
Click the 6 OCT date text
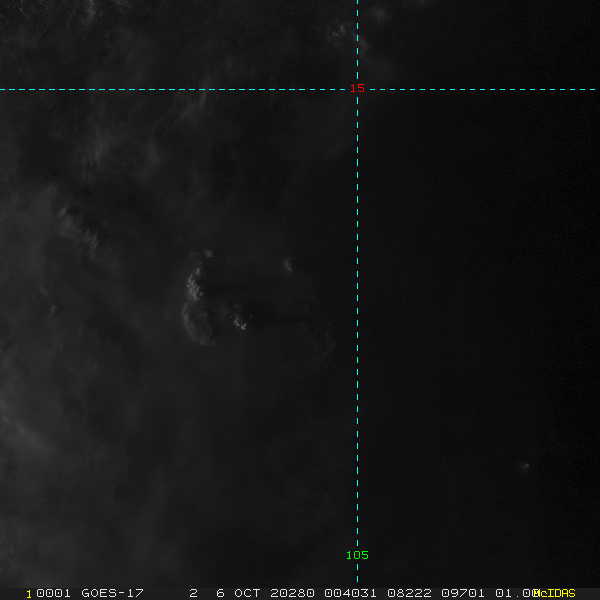coord(236,593)
